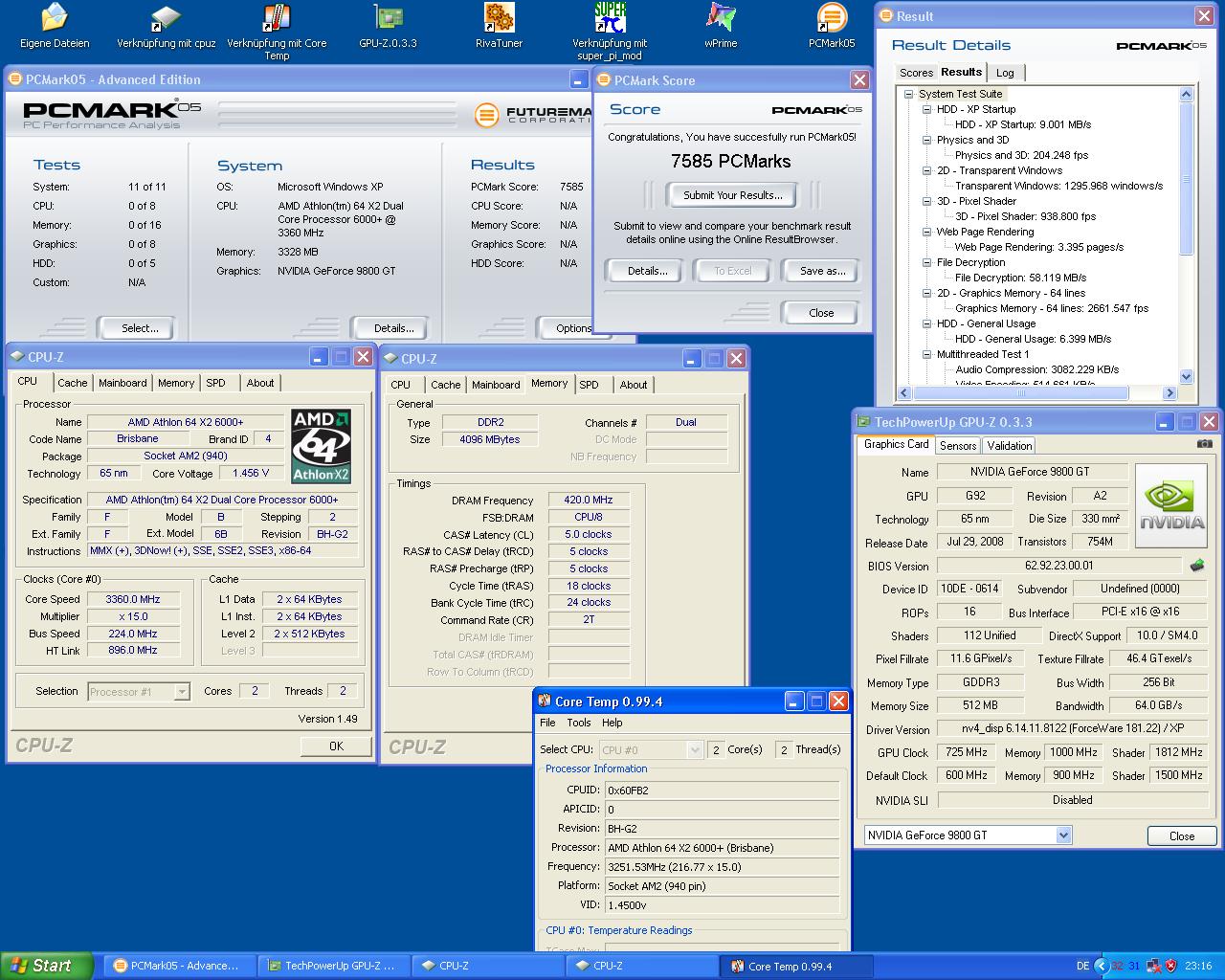The image size is (1225, 980).
Task: Click the security shield tray icon
Action: [x=1170, y=966]
